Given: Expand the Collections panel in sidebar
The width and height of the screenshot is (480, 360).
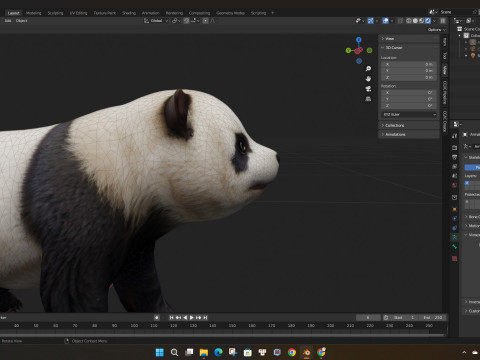Looking at the screenshot, I should tap(409, 125).
